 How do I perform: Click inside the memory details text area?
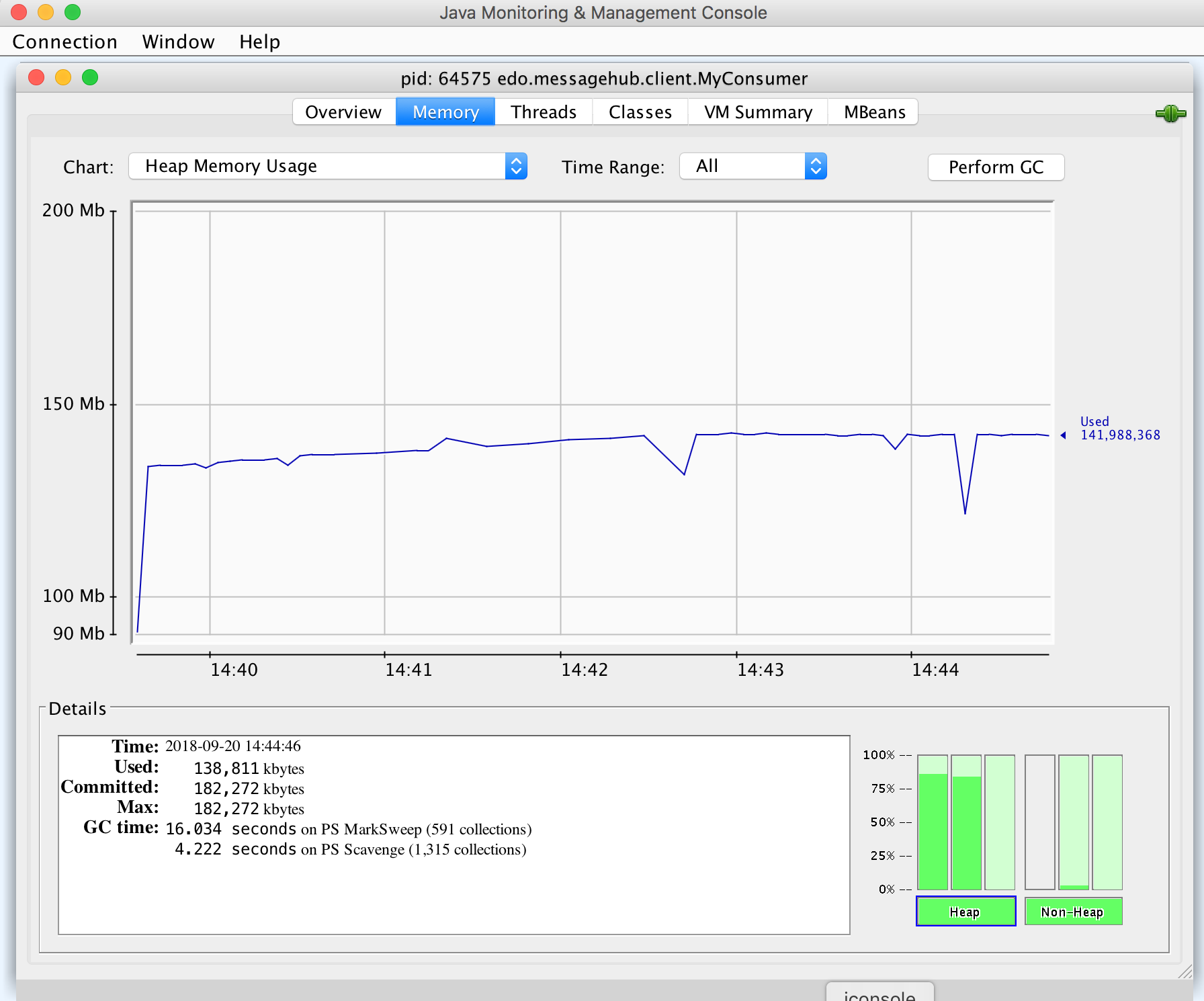(454, 834)
